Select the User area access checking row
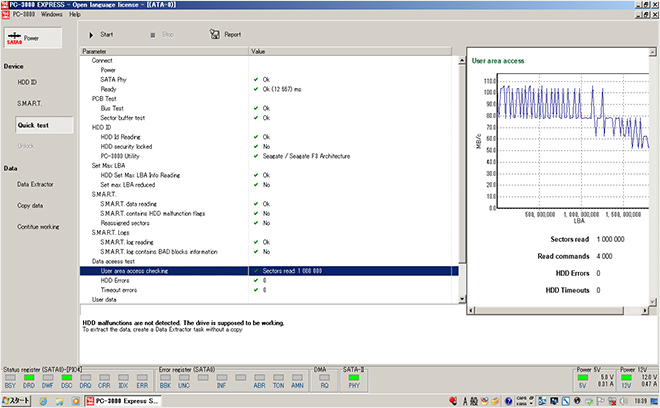Viewport: 660px width, 408px height. 269,271
